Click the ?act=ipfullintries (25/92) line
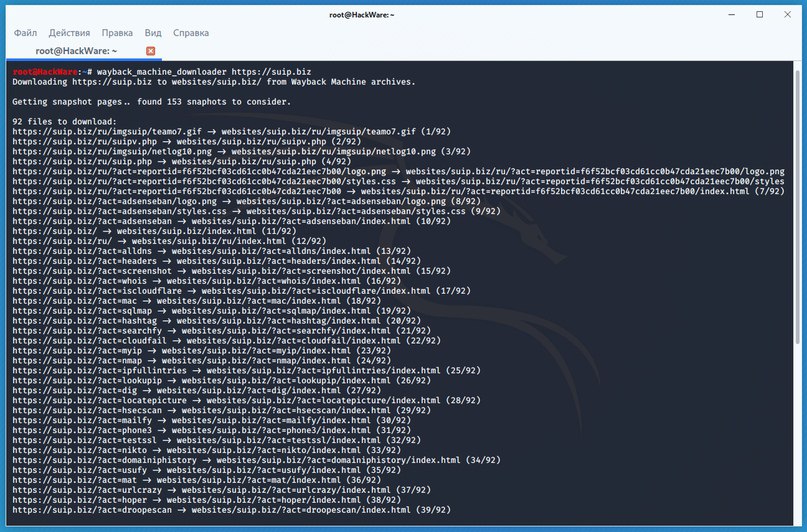This screenshot has height=532, width=807. point(246,370)
